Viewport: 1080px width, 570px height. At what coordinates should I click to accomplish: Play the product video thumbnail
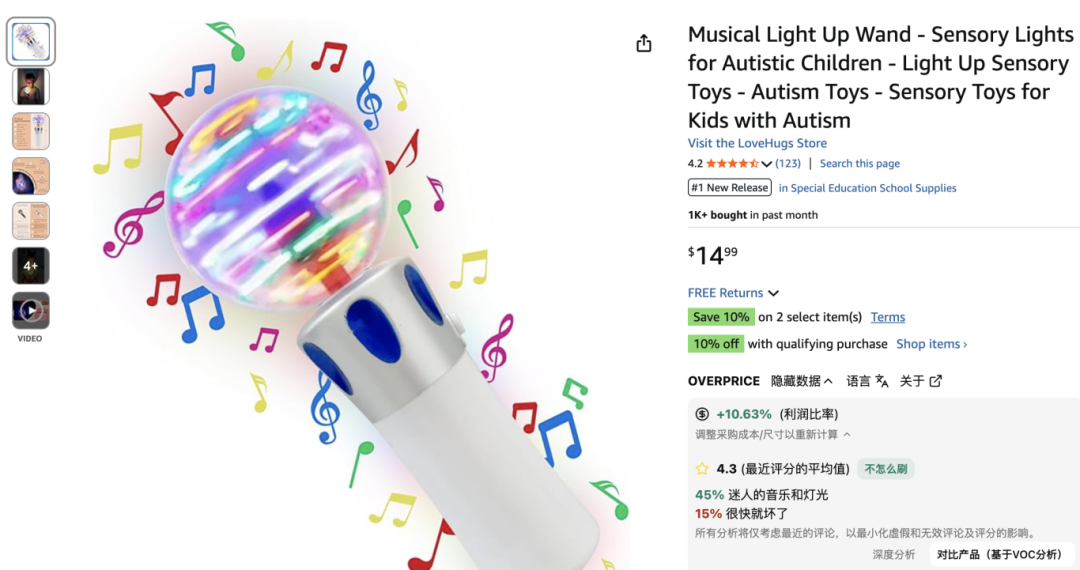[x=30, y=311]
